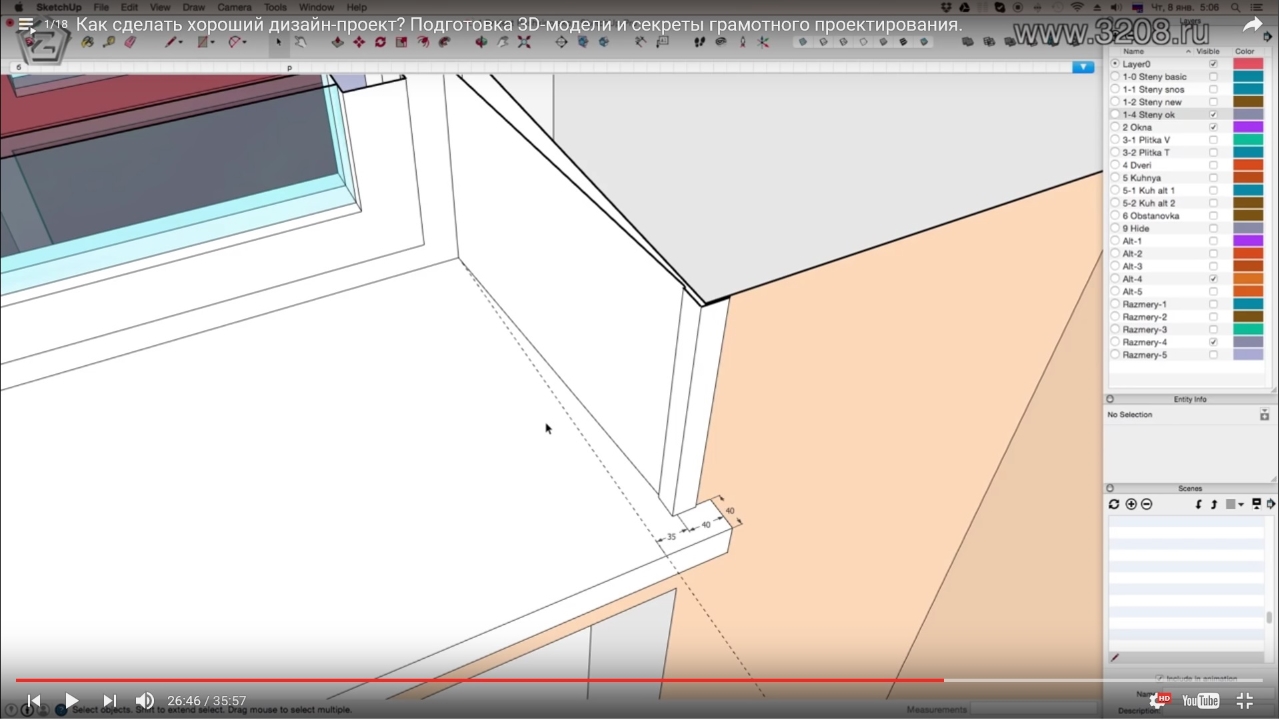This screenshot has height=720, width=1280.
Task: Mute the video volume
Action: point(145,701)
